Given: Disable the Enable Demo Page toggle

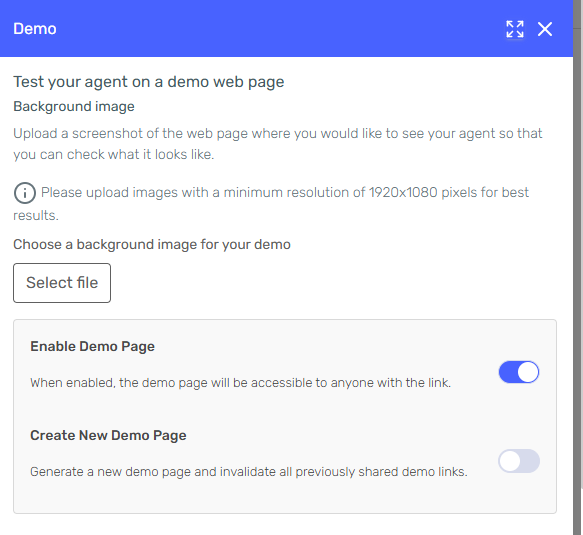Looking at the screenshot, I should pos(519,372).
